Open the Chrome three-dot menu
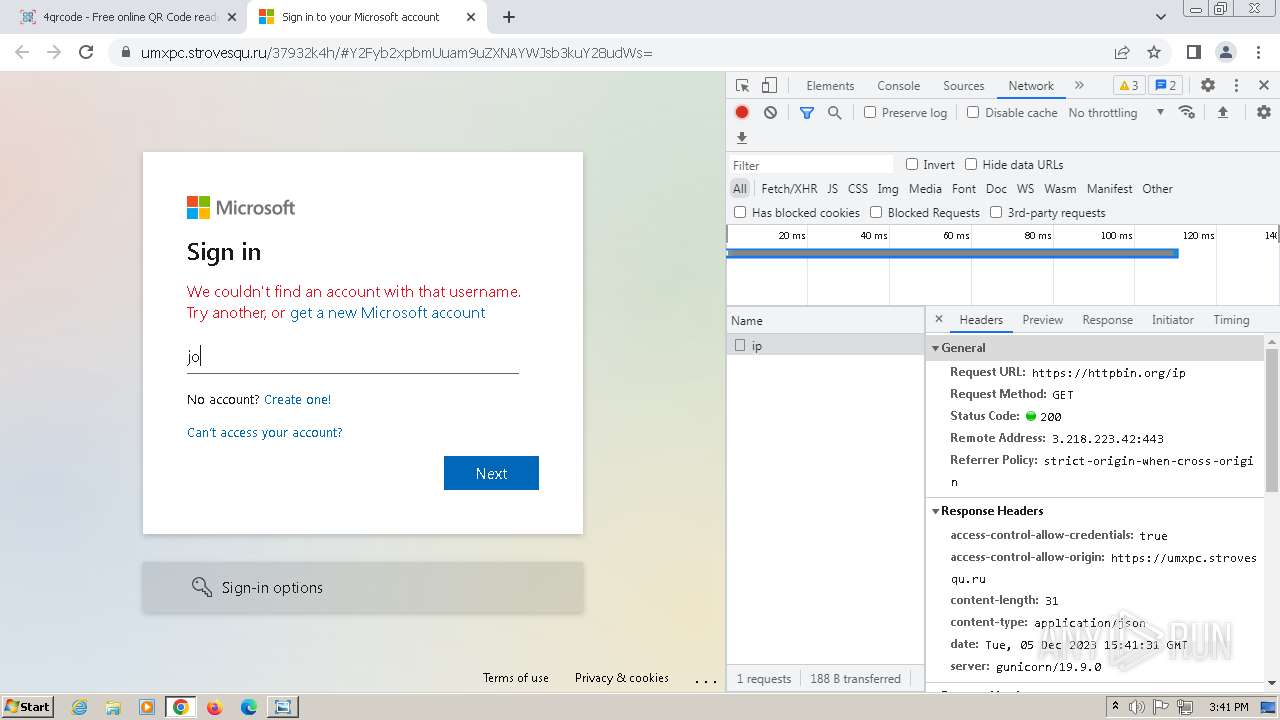The image size is (1280, 720). click(x=1258, y=52)
